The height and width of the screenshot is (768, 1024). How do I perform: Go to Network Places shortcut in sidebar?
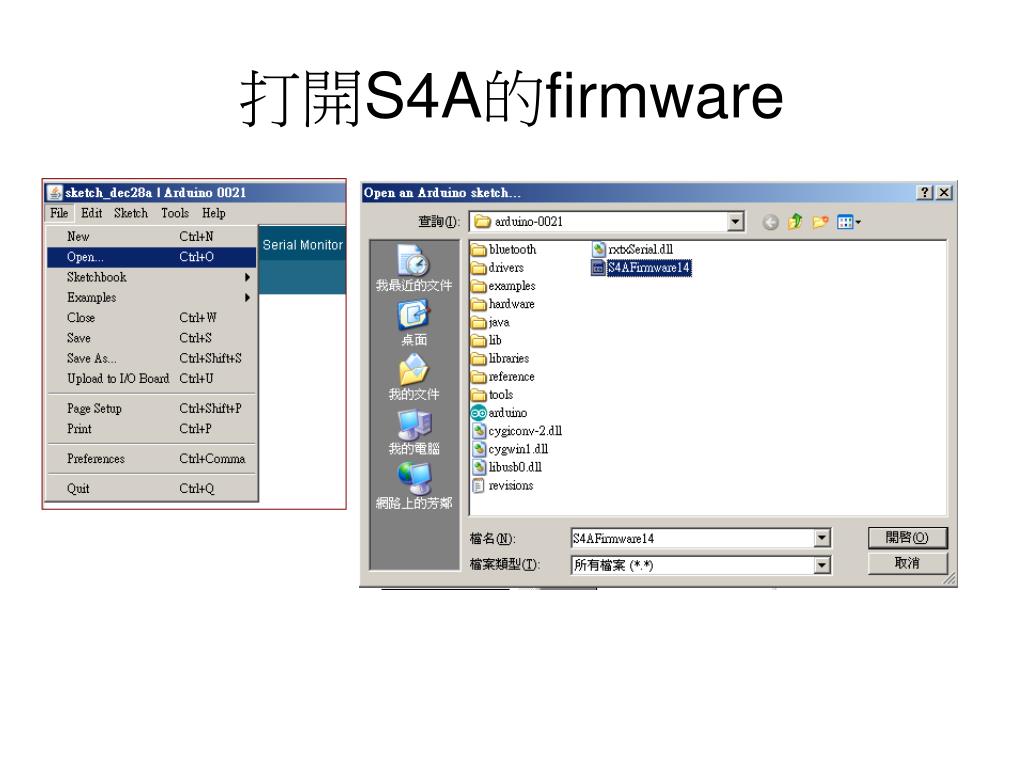[413, 486]
